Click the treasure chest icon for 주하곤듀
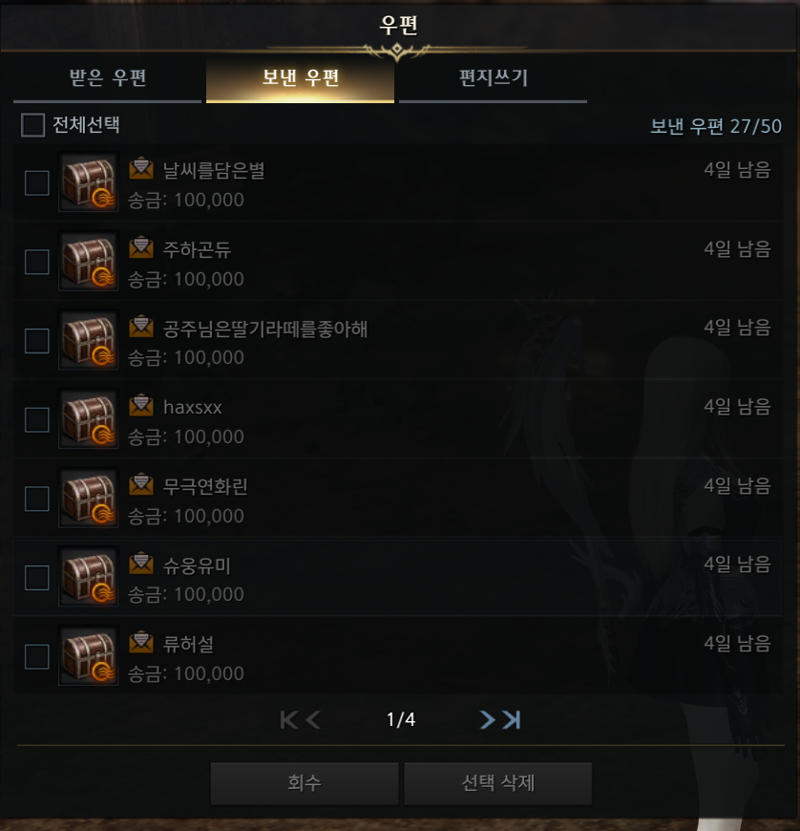The height and width of the screenshot is (831, 800). (x=88, y=261)
